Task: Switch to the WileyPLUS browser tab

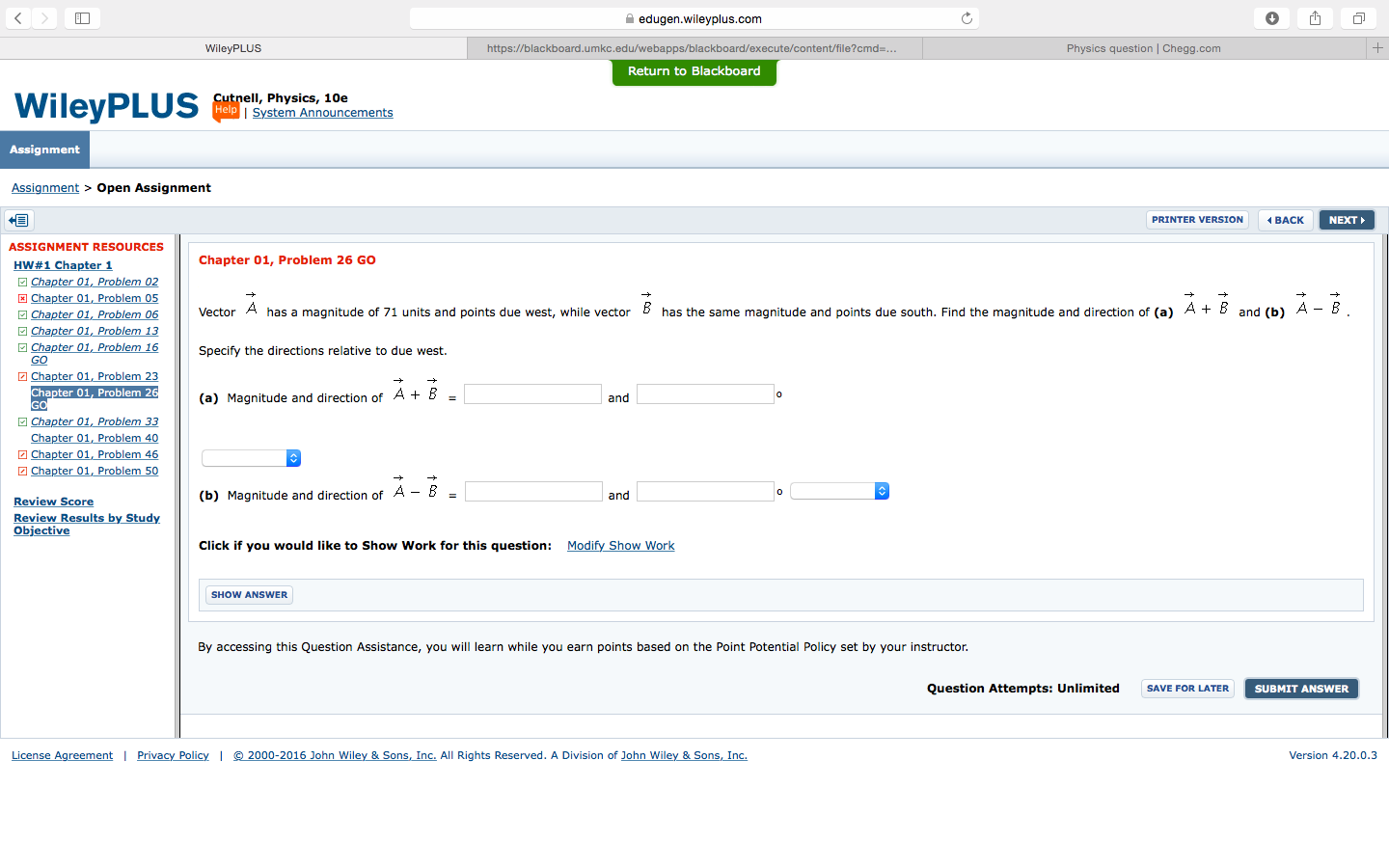Action: [x=231, y=47]
